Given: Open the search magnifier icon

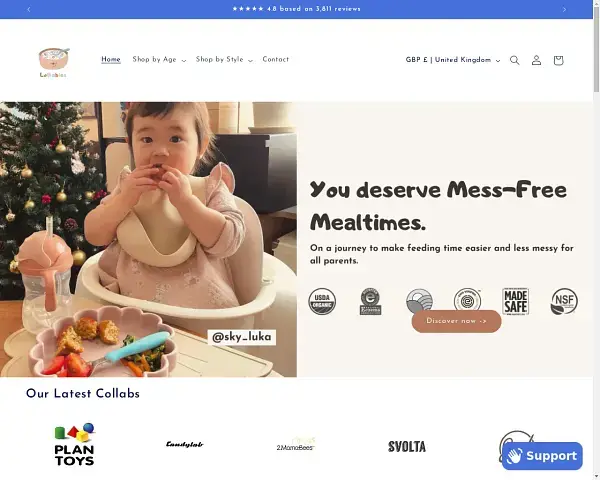Looking at the screenshot, I should [x=515, y=60].
